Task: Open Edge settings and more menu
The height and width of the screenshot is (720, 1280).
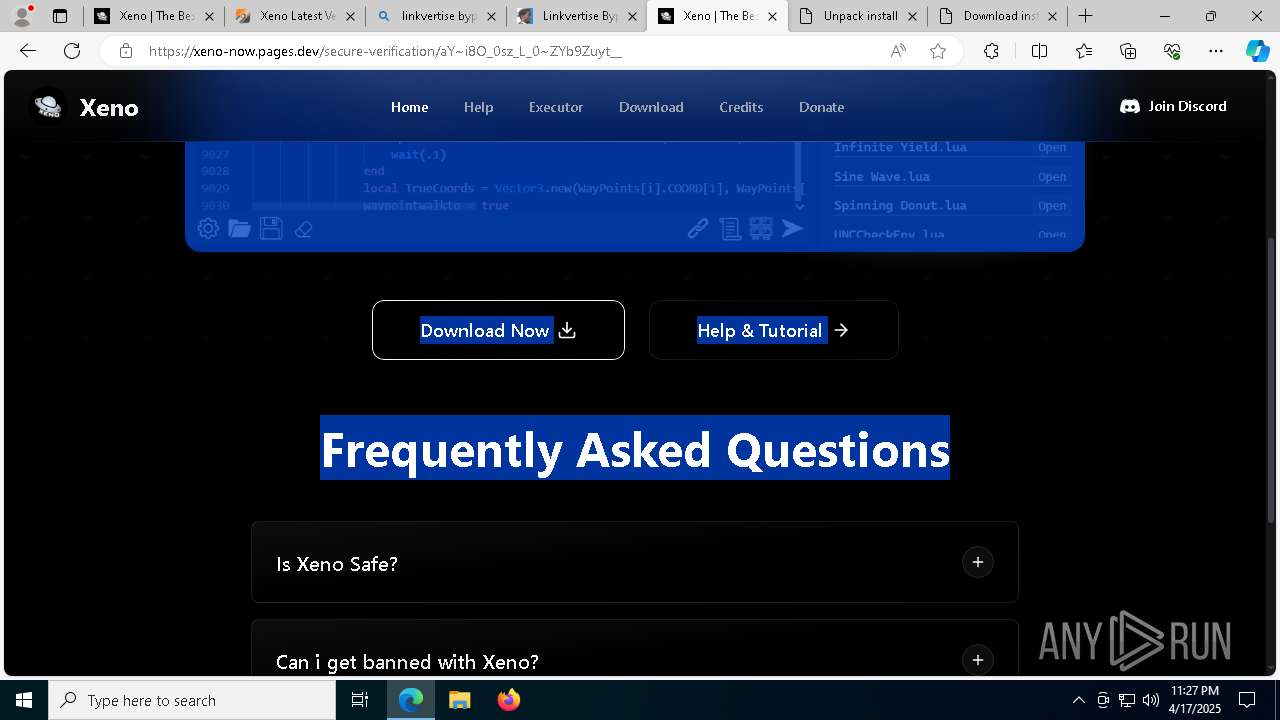Action: tap(1216, 51)
